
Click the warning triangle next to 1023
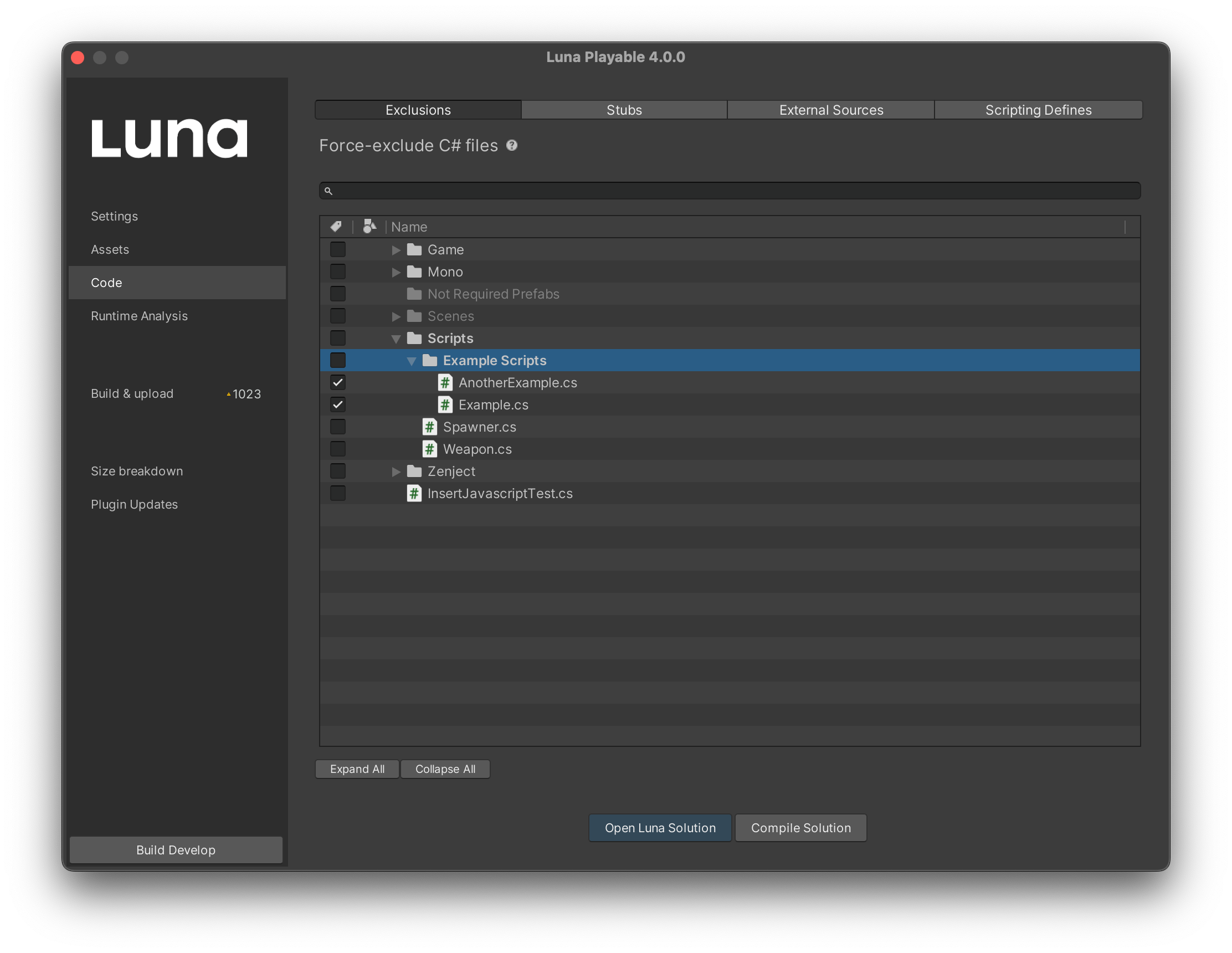[x=228, y=394]
